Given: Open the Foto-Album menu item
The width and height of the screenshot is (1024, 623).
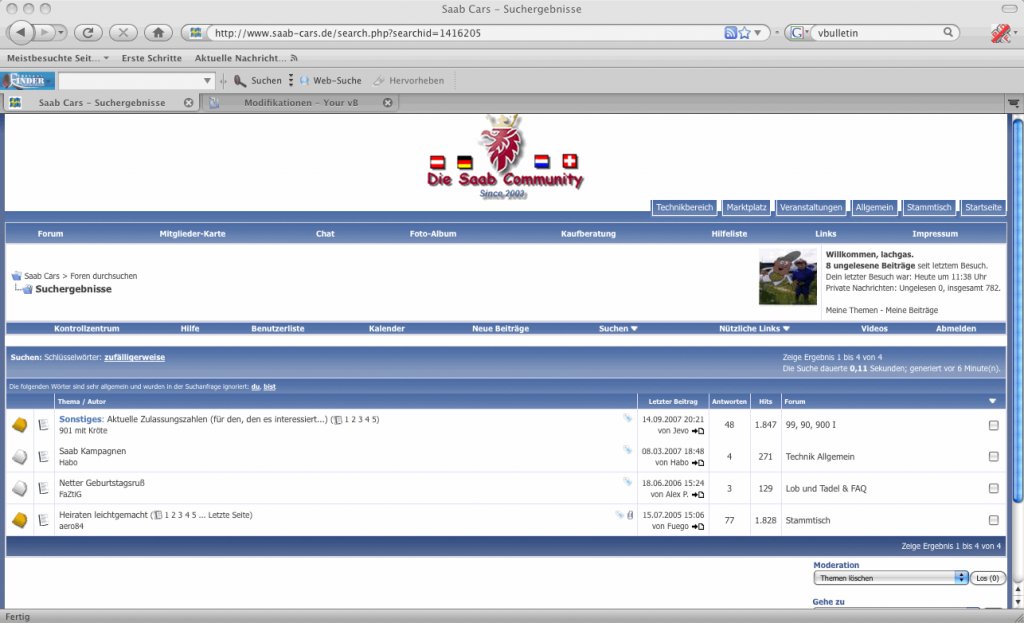Looking at the screenshot, I should tap(433, 234).
